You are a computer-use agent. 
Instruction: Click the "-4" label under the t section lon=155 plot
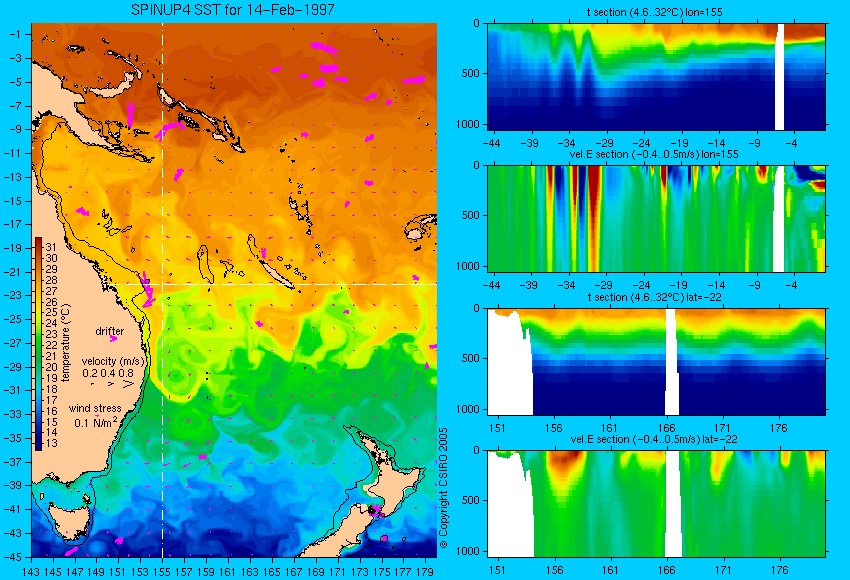791,144
